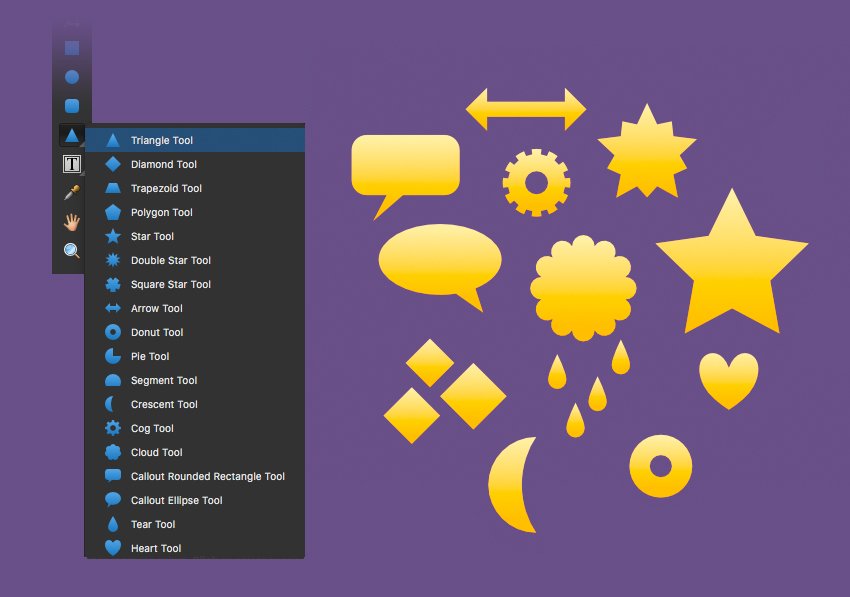Select the Rectangle tool in the toolbar
Screen dimensions: 850x597
[72, 48]
